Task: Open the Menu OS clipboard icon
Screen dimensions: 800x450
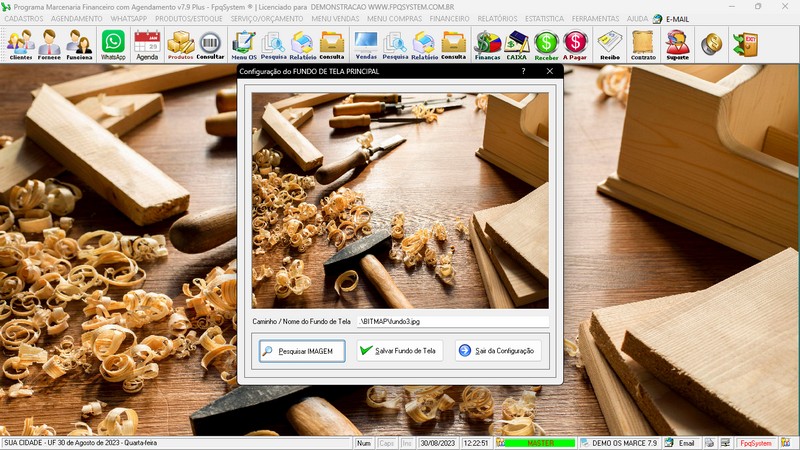Action: coord(244,44)
